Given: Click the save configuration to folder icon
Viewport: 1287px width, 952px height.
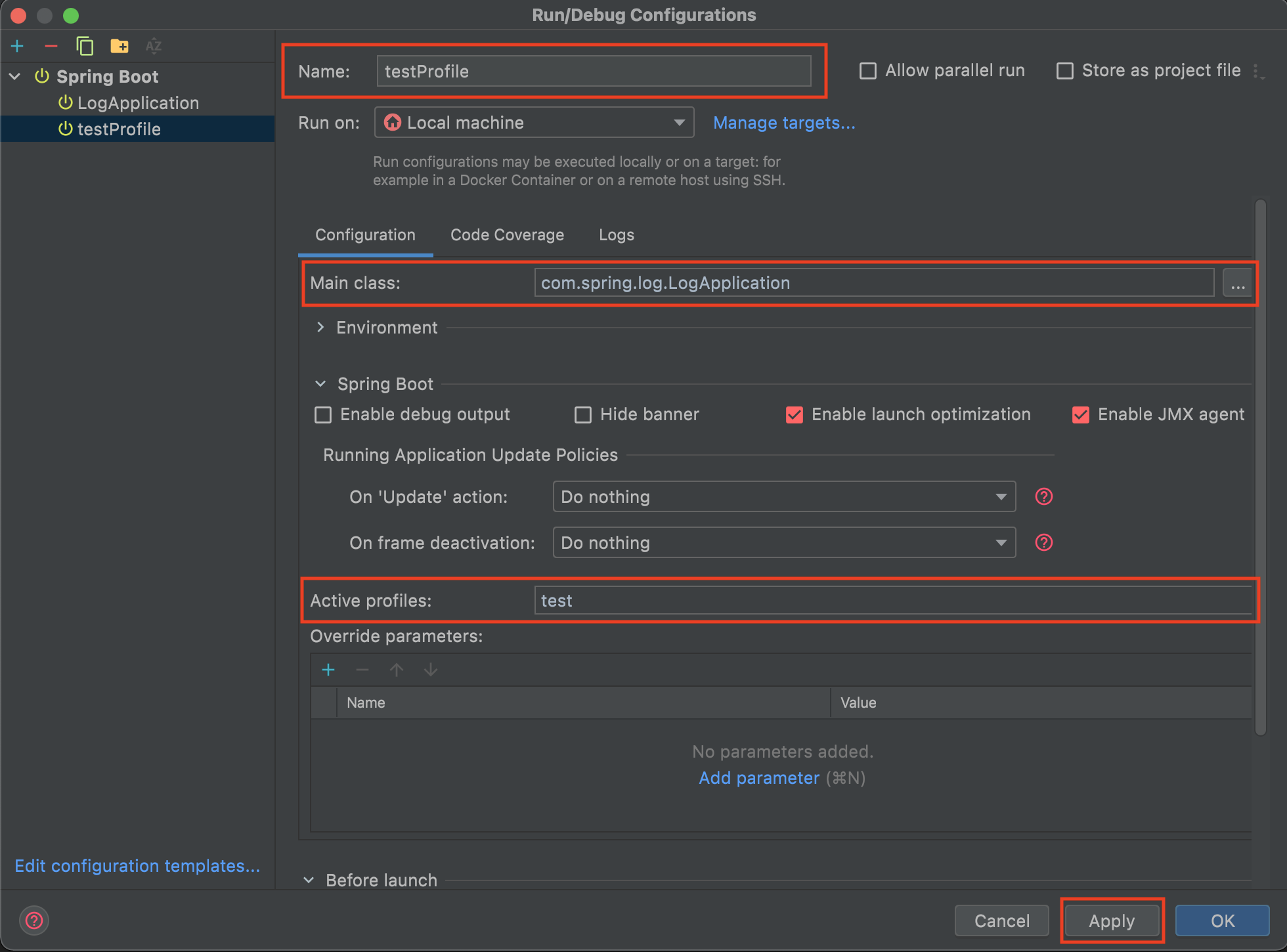Looking at the screenshot, I should (x=120, y=46).
